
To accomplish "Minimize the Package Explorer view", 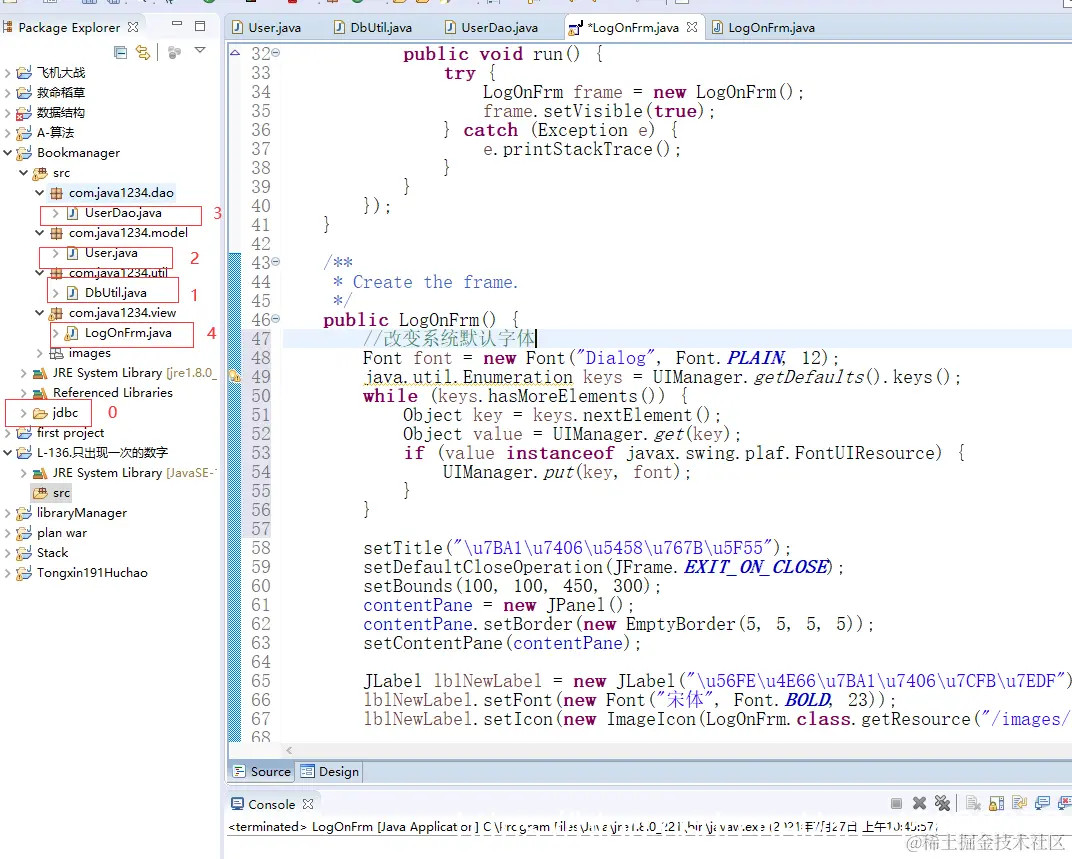I will pos(177,24).
